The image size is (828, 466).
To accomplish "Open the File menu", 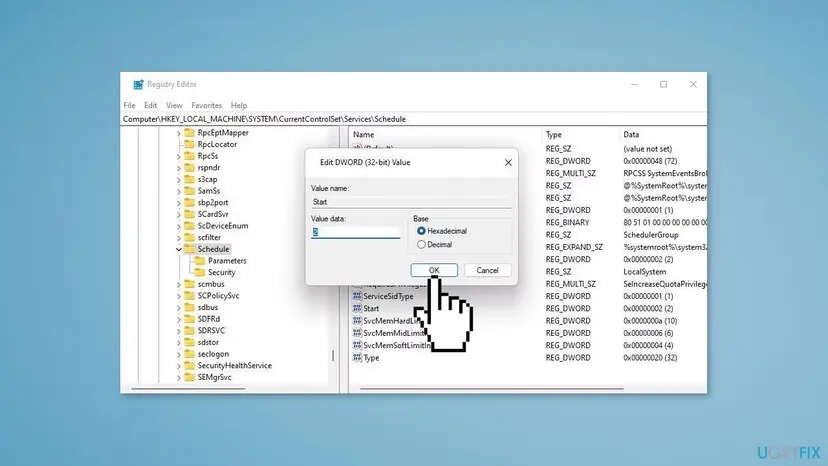I will [129, 105].
